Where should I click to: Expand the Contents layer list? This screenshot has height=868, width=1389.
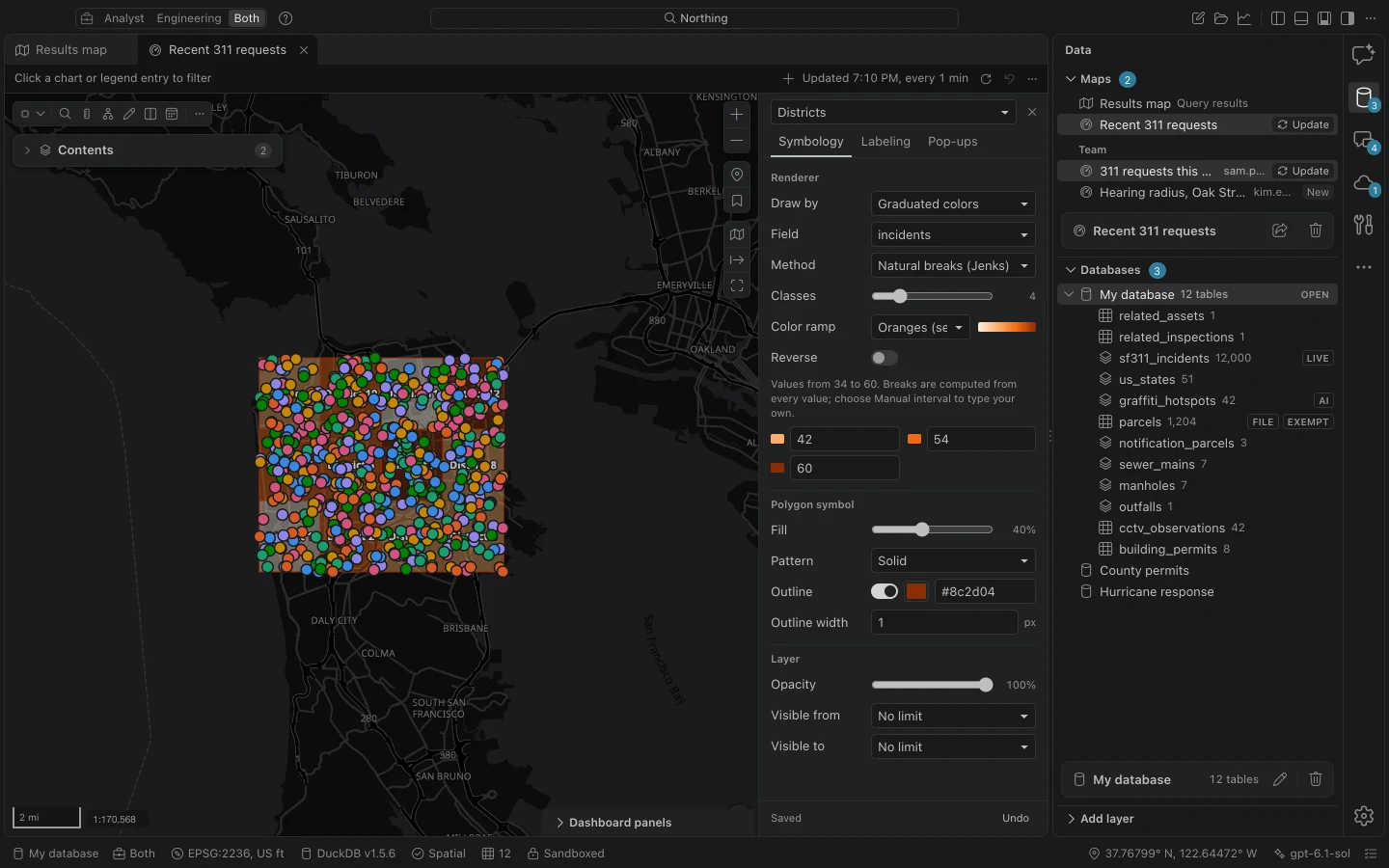point(27,150)
